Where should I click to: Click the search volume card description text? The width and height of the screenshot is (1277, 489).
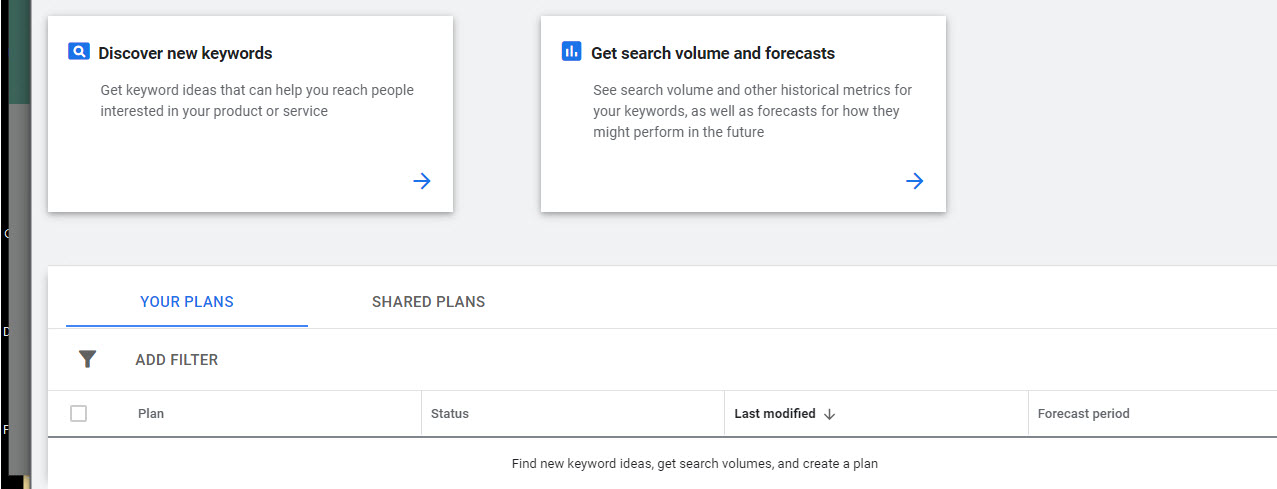point(752,111)
